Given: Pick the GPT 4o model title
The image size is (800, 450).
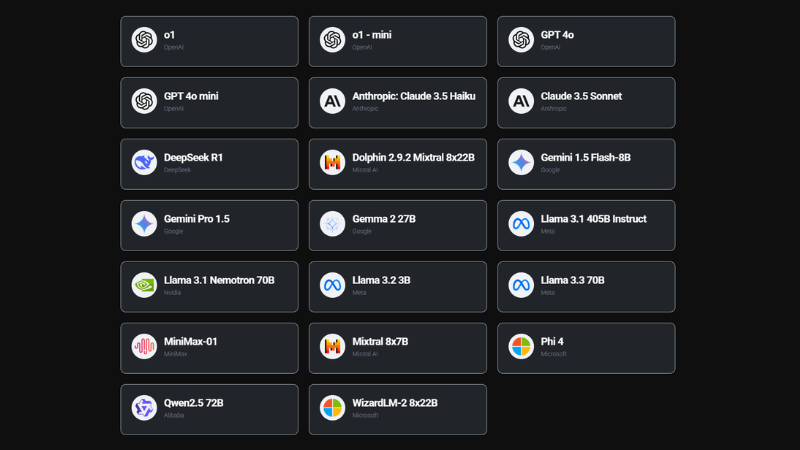Looking at the screenshot, I should point(557,35).
